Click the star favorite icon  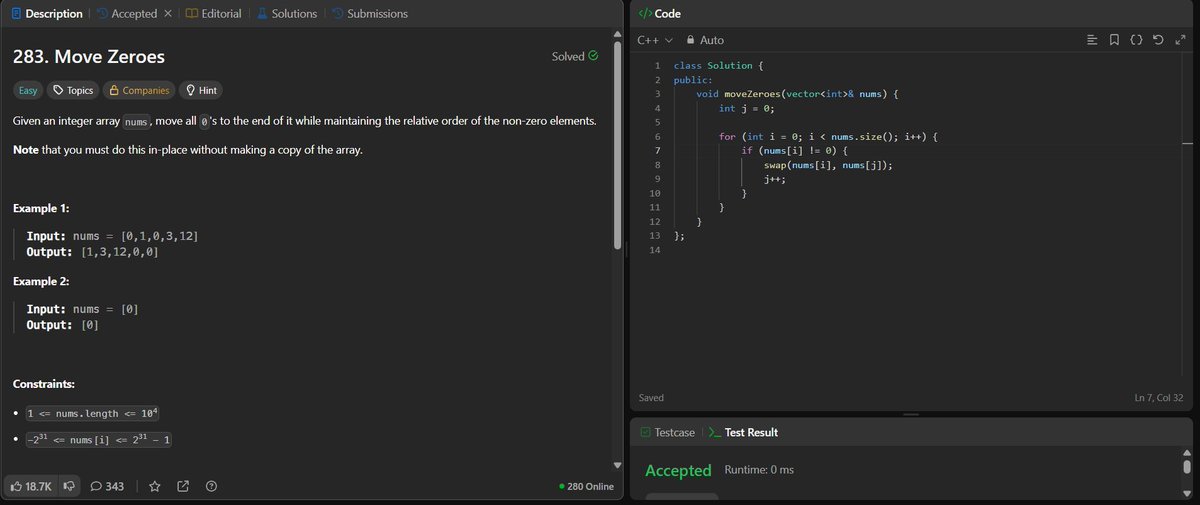(x=155, y=486)
